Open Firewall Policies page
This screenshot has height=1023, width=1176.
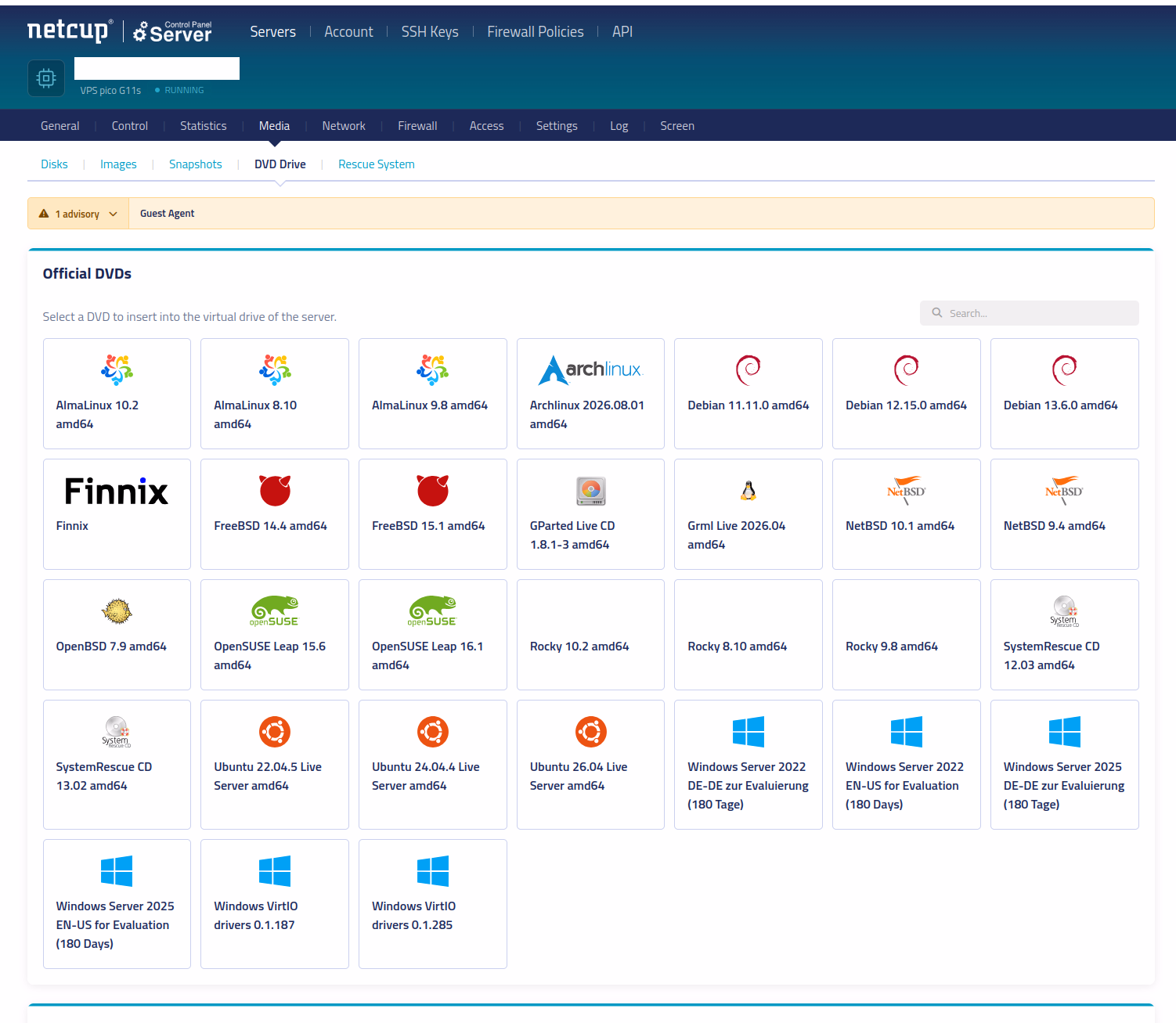(x=536, y=31)
